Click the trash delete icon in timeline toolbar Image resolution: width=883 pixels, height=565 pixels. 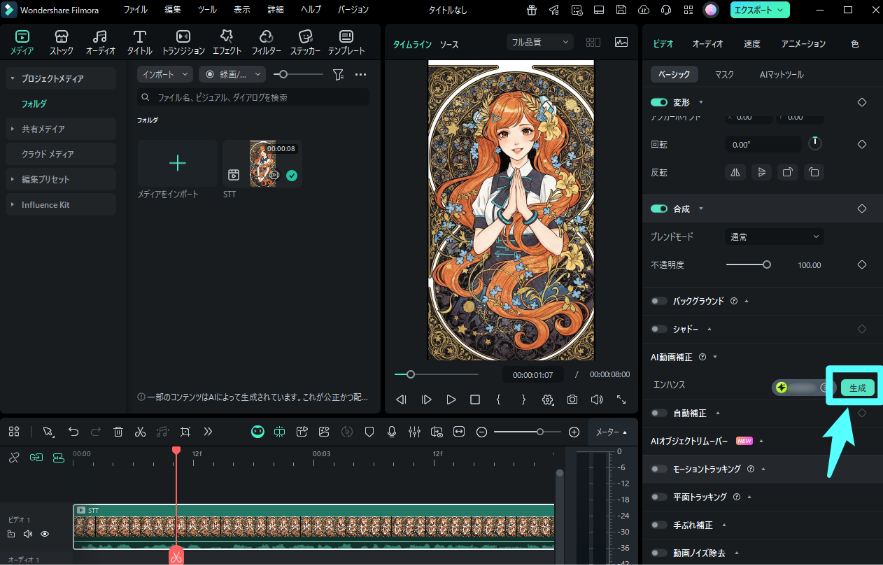coord(118,432)
